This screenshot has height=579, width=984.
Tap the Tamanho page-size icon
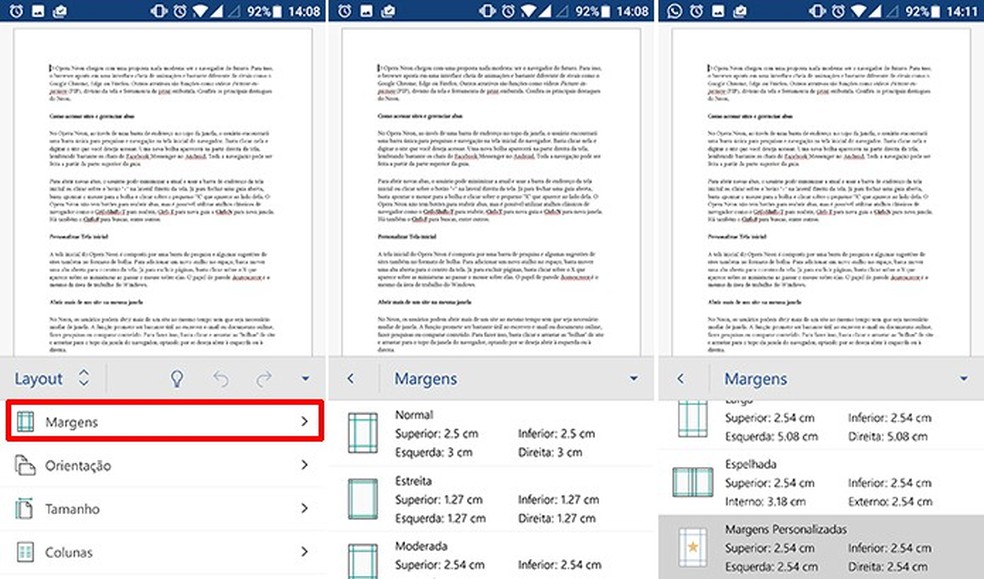[x=22, y=509]
